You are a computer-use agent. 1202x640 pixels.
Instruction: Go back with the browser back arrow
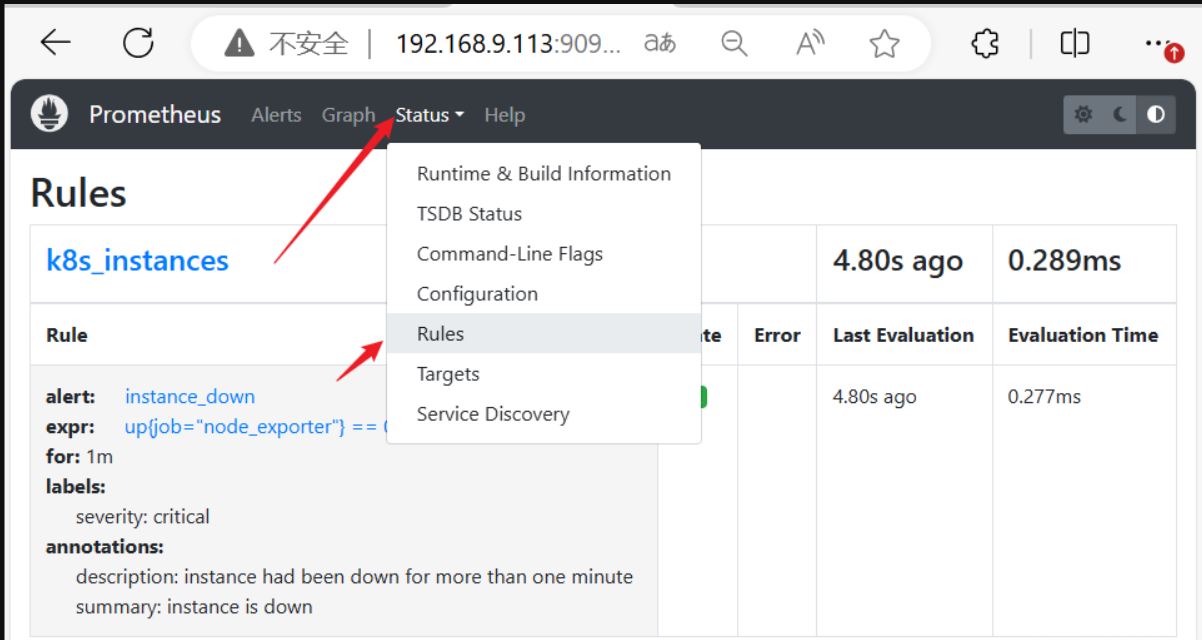pyautogui.click(x=55, y=42)
